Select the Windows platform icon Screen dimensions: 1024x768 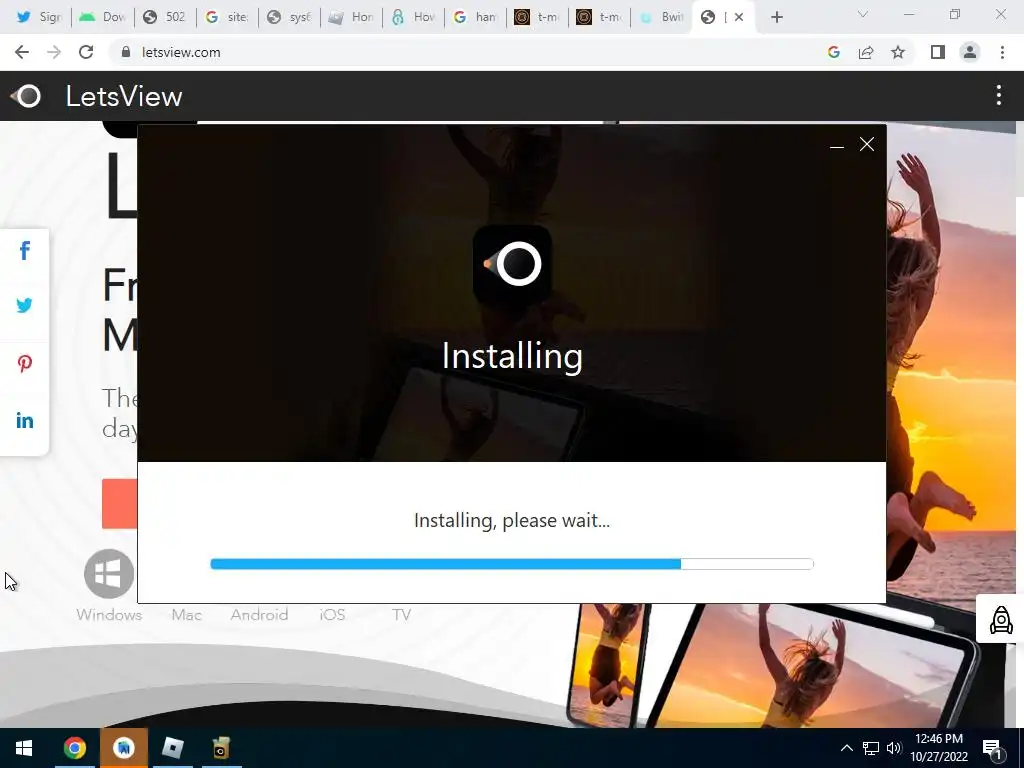(109, 574)
